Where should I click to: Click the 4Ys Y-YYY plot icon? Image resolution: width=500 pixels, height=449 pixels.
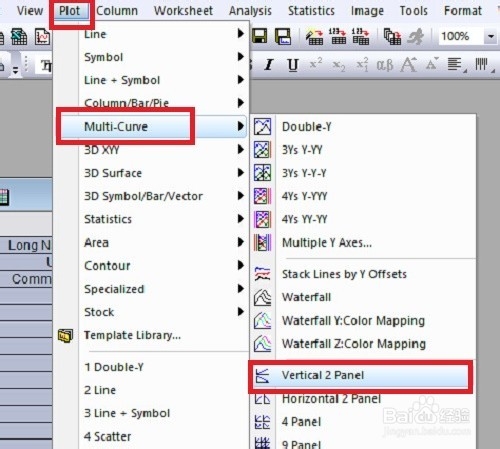(262, 196)
